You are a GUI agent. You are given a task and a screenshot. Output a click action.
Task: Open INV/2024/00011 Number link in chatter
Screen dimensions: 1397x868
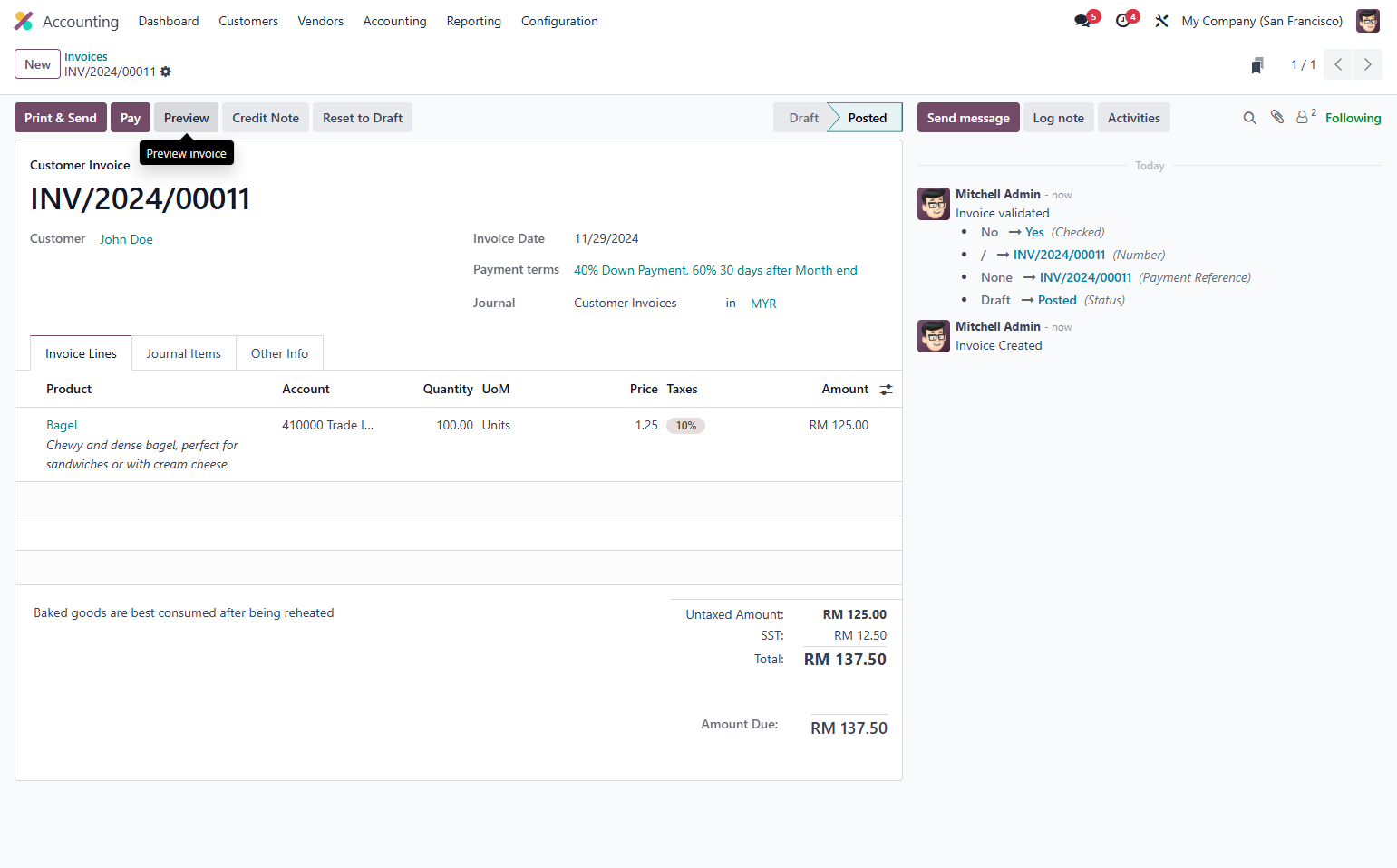tap(1059, 255)
